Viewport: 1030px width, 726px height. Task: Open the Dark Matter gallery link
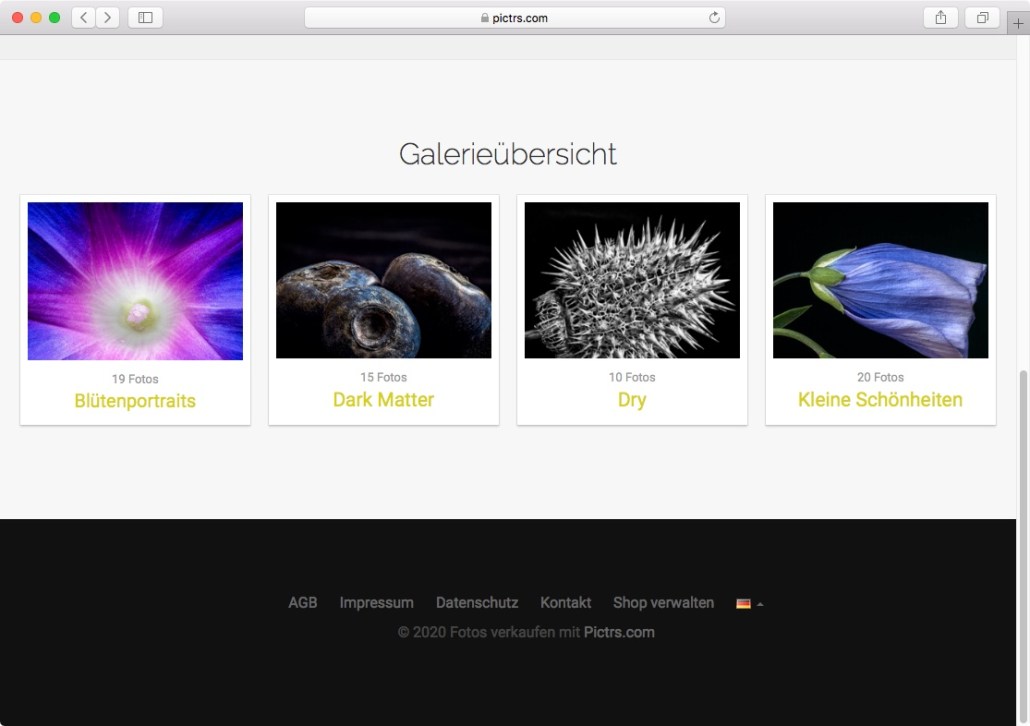point(384,399)
